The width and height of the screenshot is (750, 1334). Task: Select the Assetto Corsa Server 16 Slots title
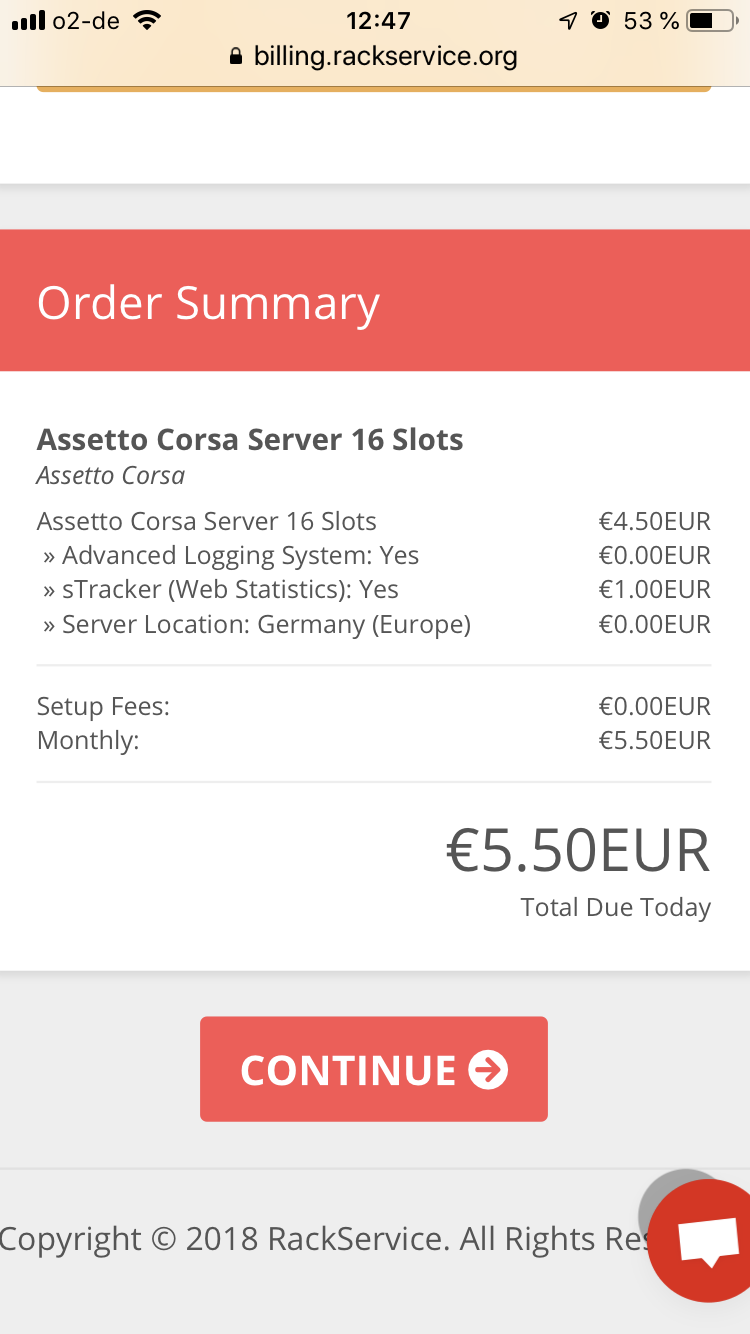250,440
